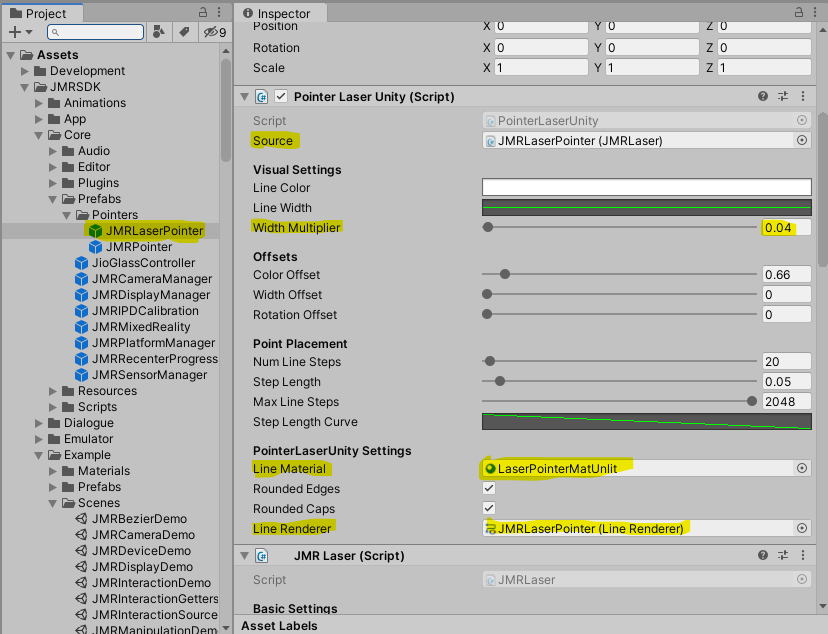
Task: Select the JMRLaserPointer prefab icon
Action: coord(93,230)
